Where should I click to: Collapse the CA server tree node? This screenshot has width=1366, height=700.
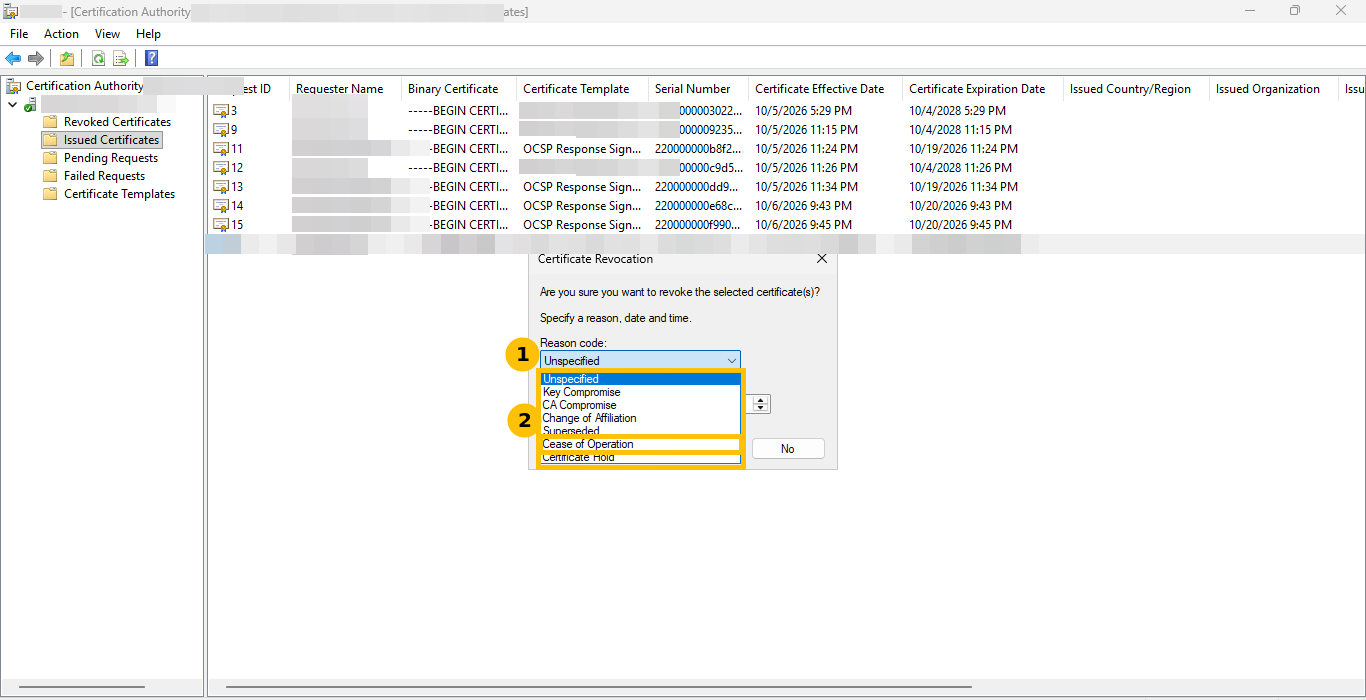point(12,104)
